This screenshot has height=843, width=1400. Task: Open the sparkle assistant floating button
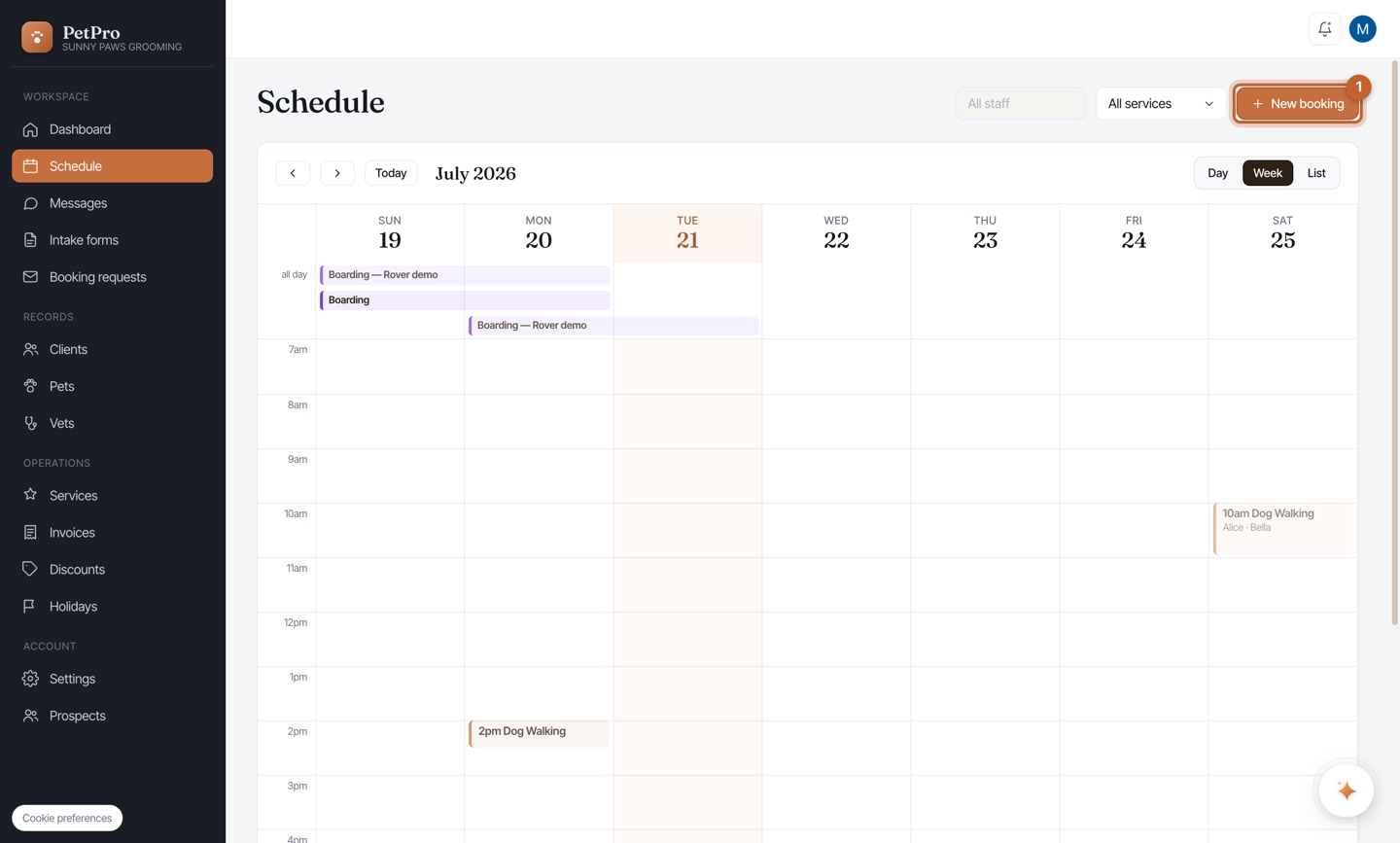coord(1346,790)
